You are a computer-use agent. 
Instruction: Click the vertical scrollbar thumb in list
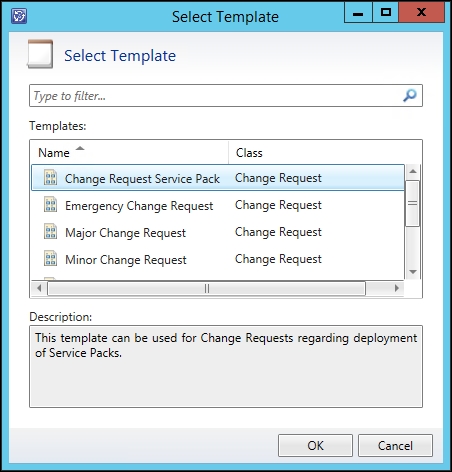coord(413,203)
